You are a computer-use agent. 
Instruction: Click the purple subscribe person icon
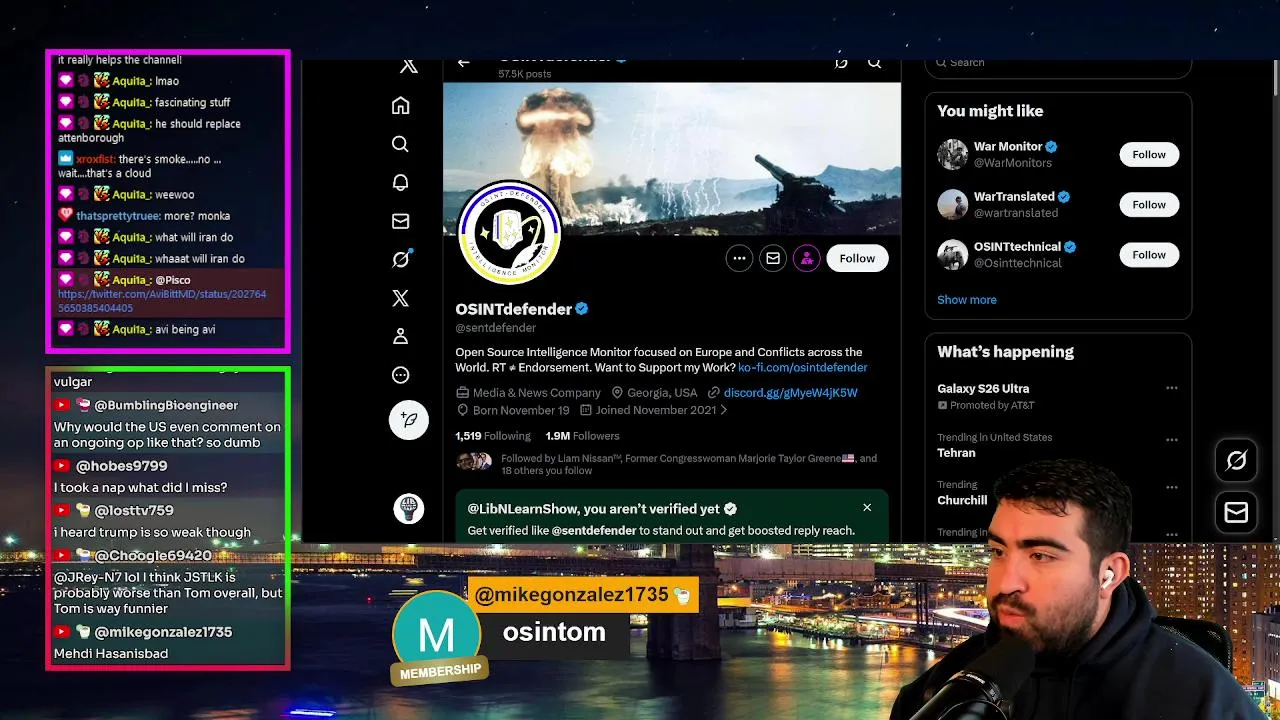point(806,258)
